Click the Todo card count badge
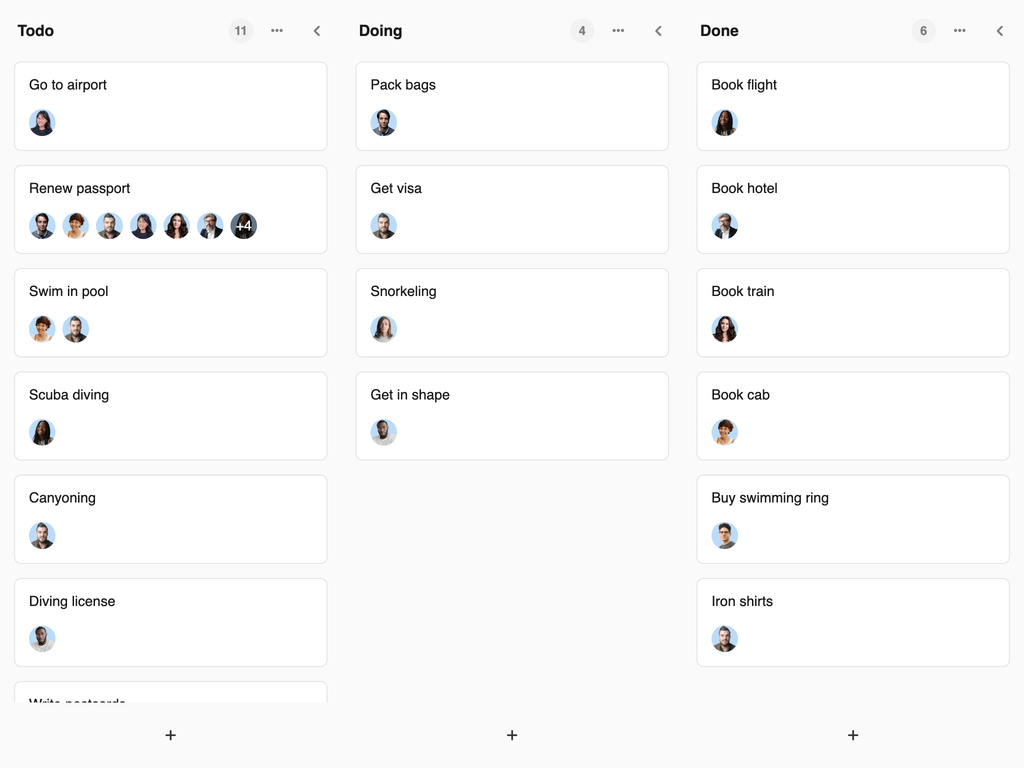 click(240, 31)
